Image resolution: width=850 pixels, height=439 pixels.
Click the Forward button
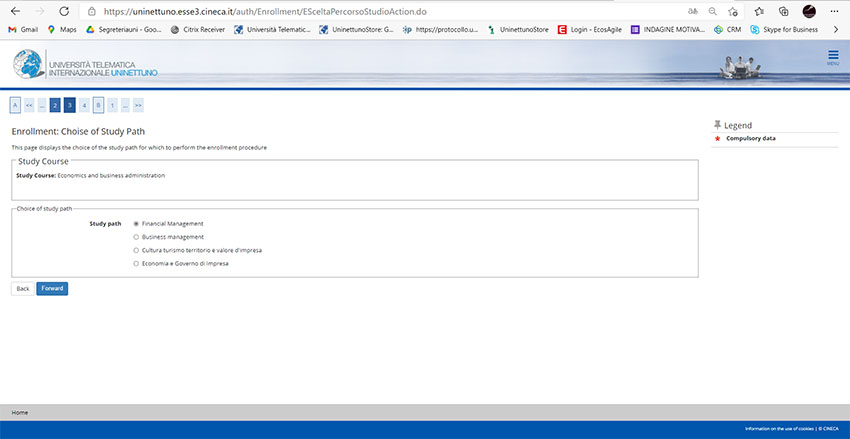52,288
